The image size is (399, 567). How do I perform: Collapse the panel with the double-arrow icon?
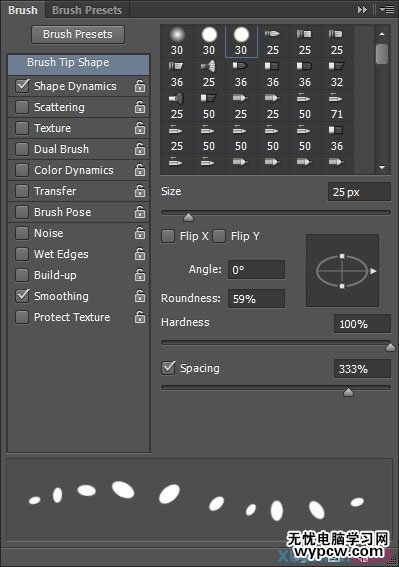click(362, 10)
